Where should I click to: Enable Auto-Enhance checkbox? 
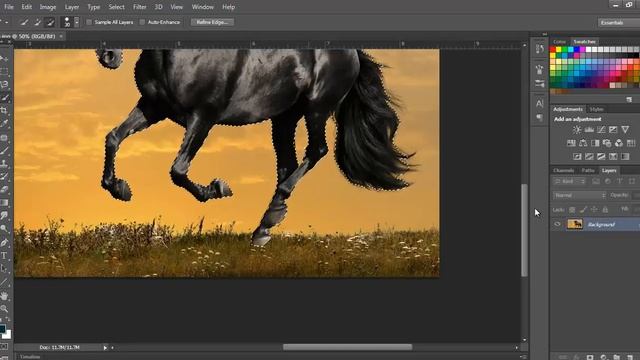tap(142, 22)
